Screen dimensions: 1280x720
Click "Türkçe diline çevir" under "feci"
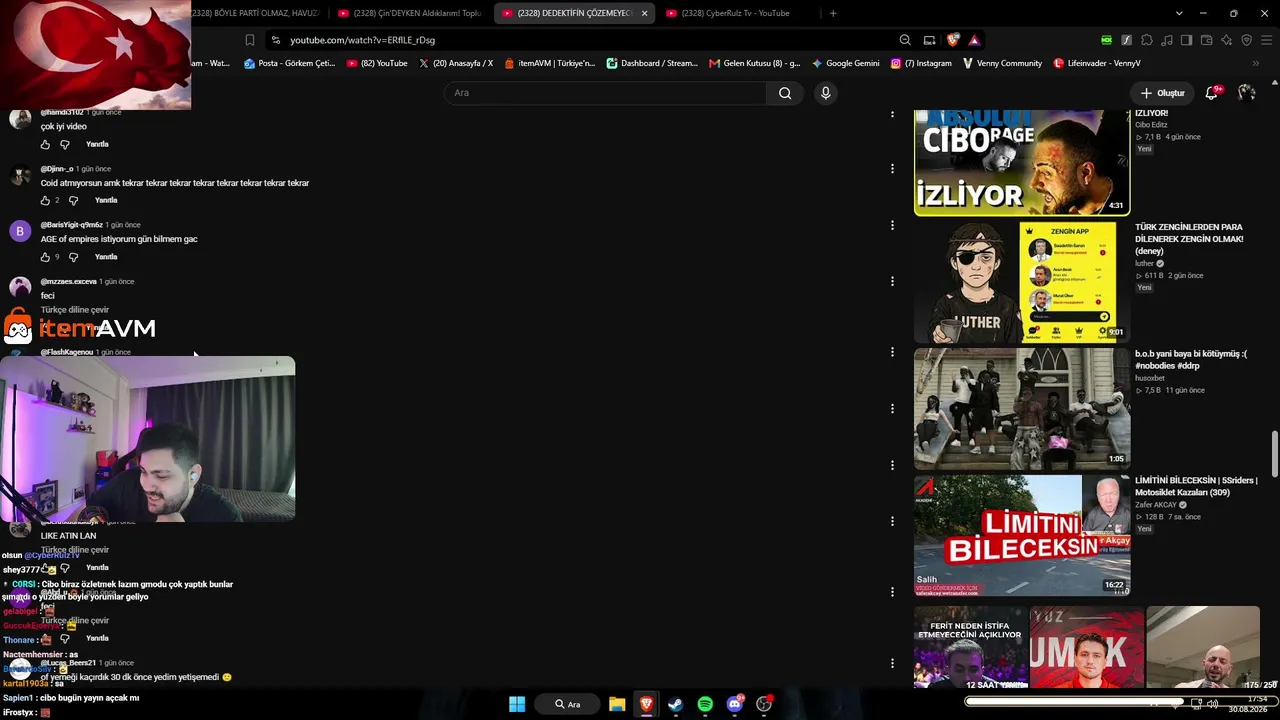[x=75, y=310]
